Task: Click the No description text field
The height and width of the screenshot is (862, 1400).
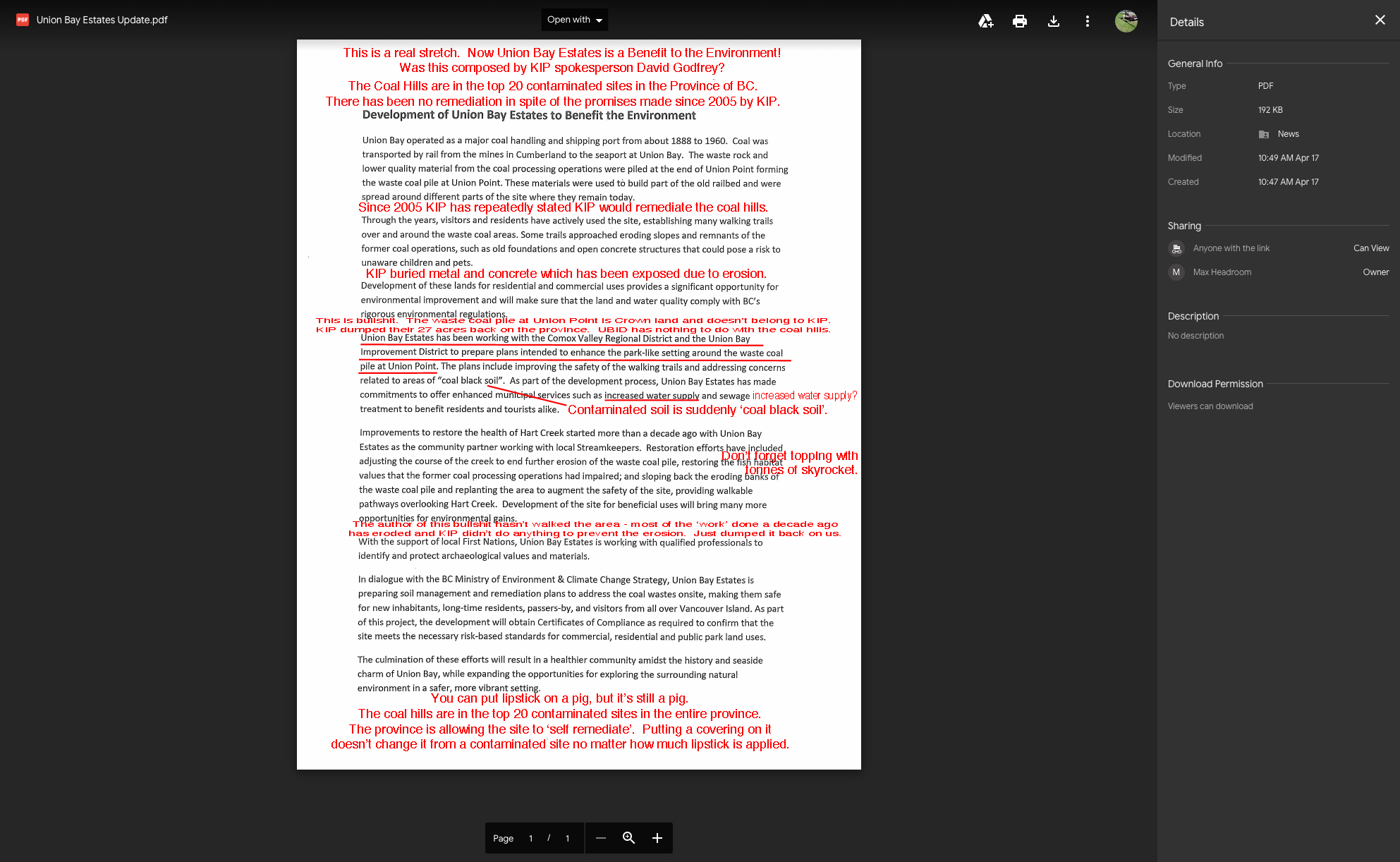Action: coord(1195,336)
